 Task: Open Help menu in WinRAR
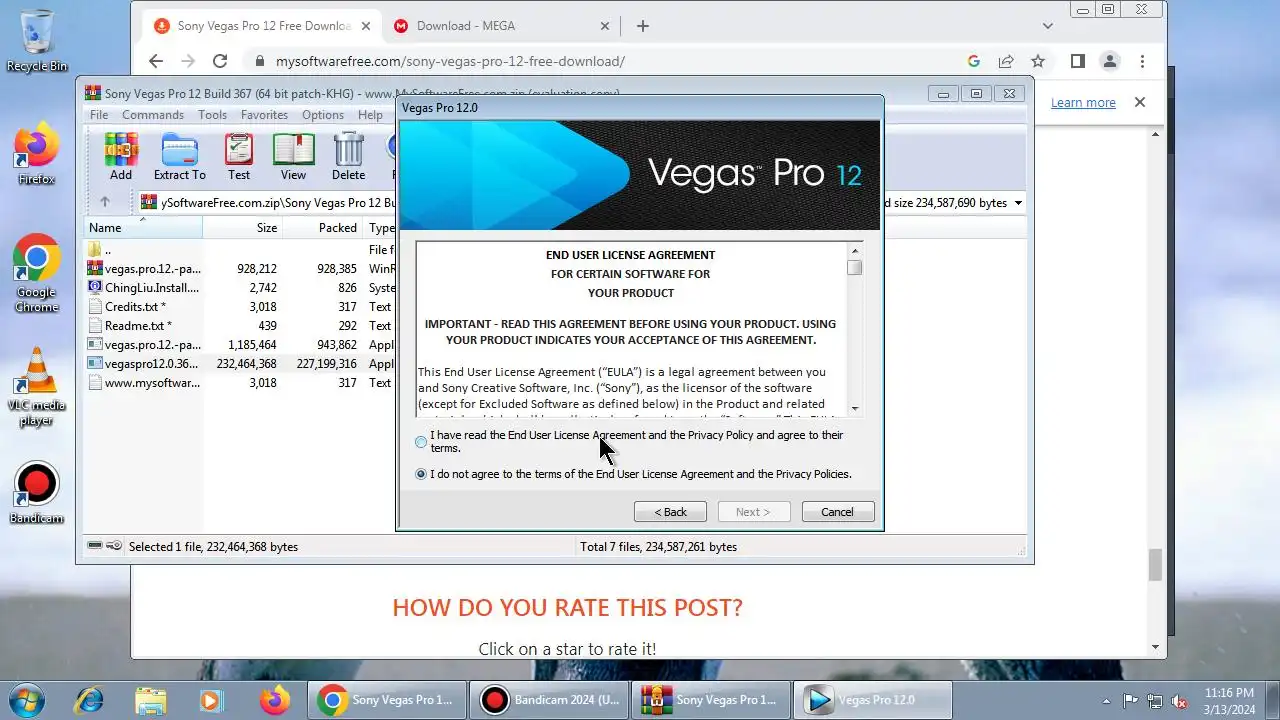pos(370,115)
